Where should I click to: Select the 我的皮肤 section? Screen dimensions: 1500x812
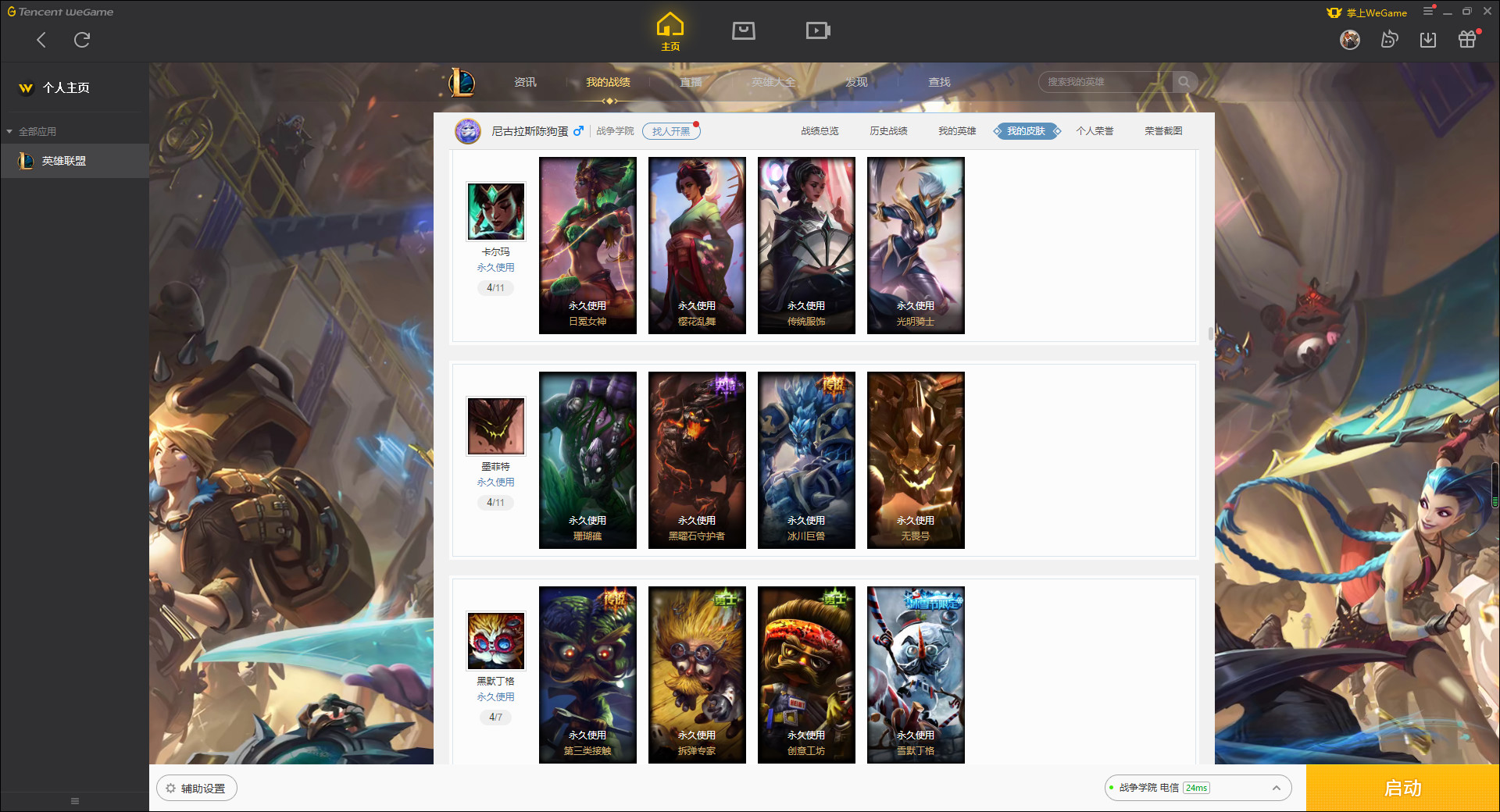click(1027, 131)
